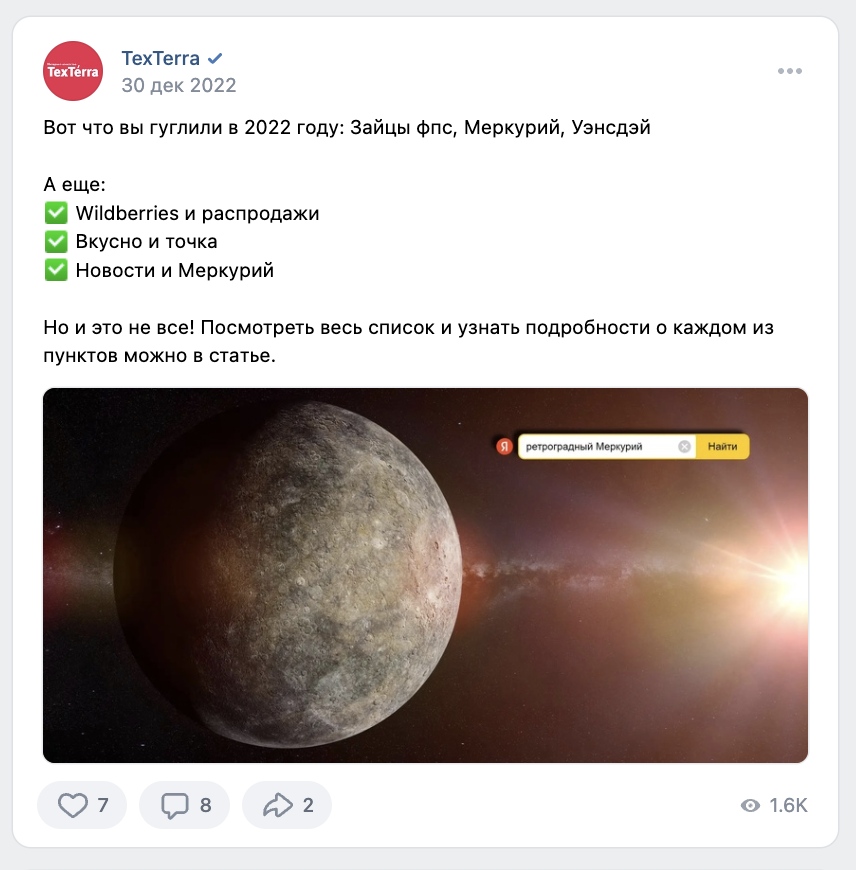Click the blue verified checkmark badge

[215, 58]
